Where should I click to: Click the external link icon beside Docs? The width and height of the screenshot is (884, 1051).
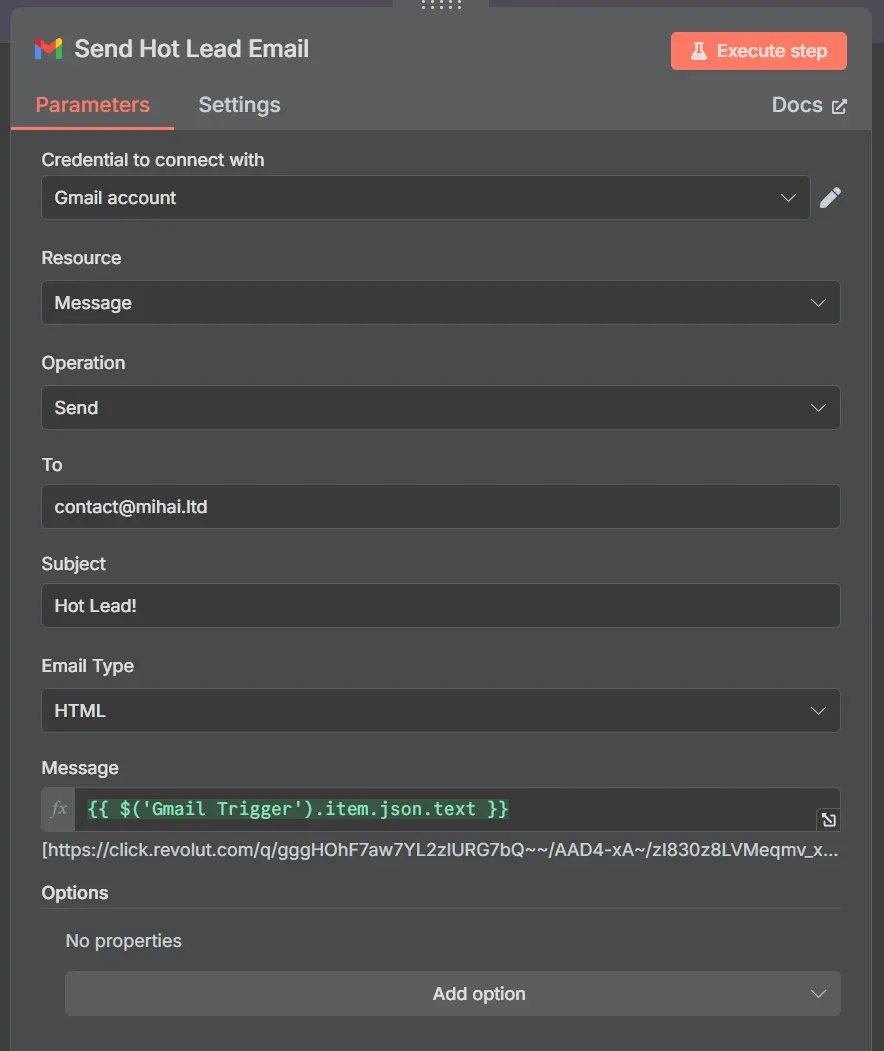(839, 106)
